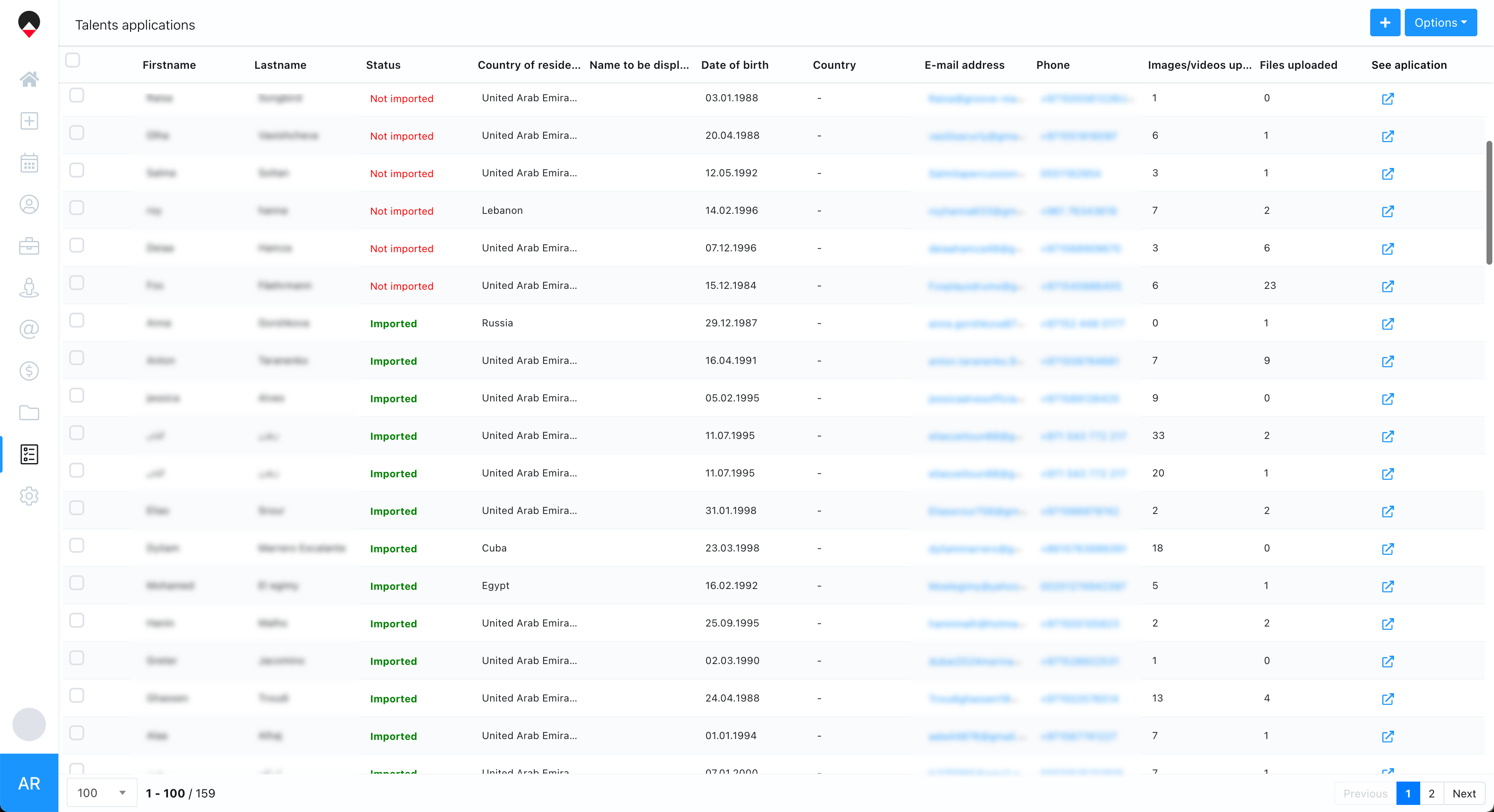Click the blurred email in Lebanon row

click(976, 211)
